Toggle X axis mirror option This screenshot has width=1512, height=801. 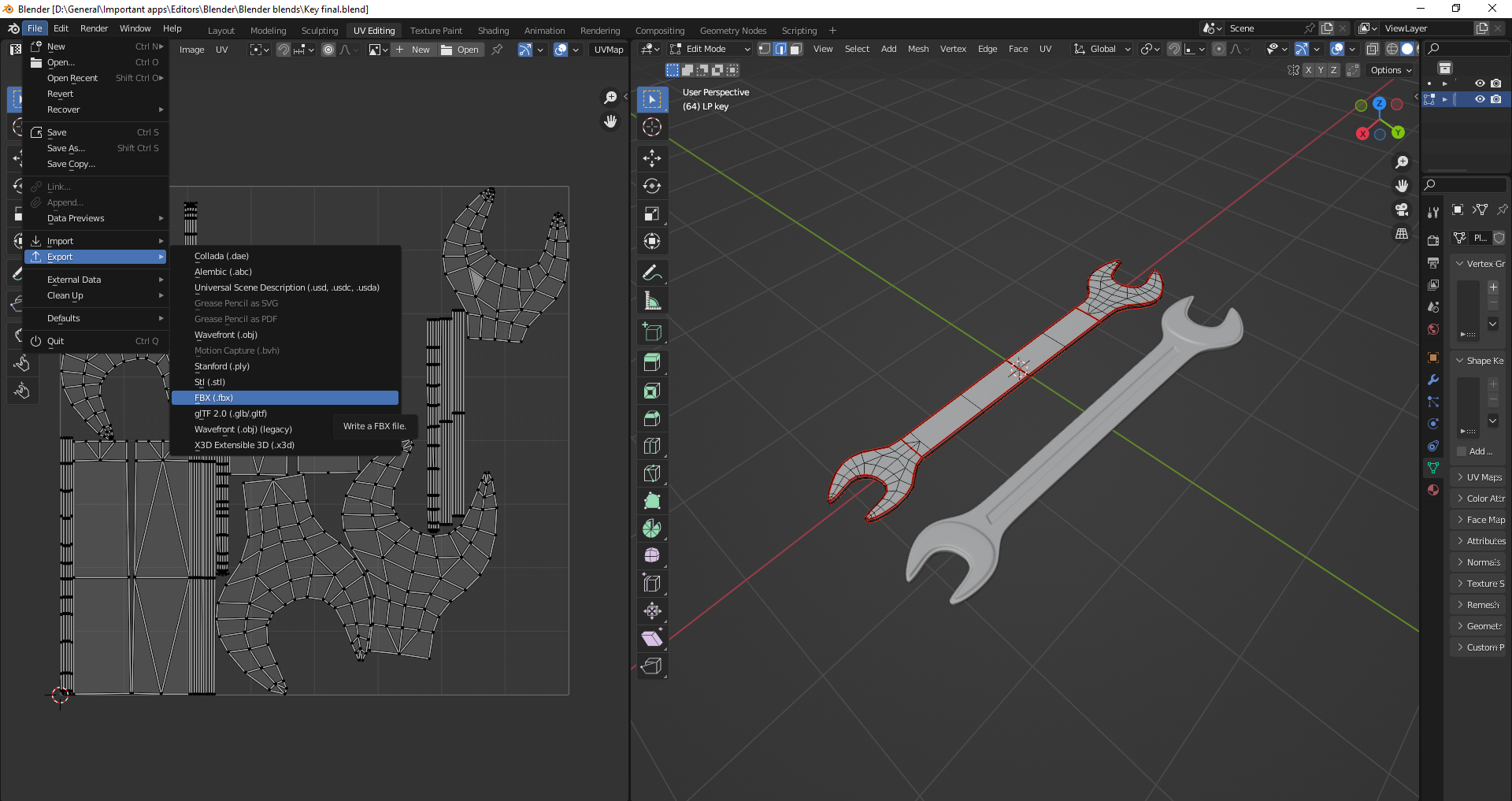click(1308, 70)
